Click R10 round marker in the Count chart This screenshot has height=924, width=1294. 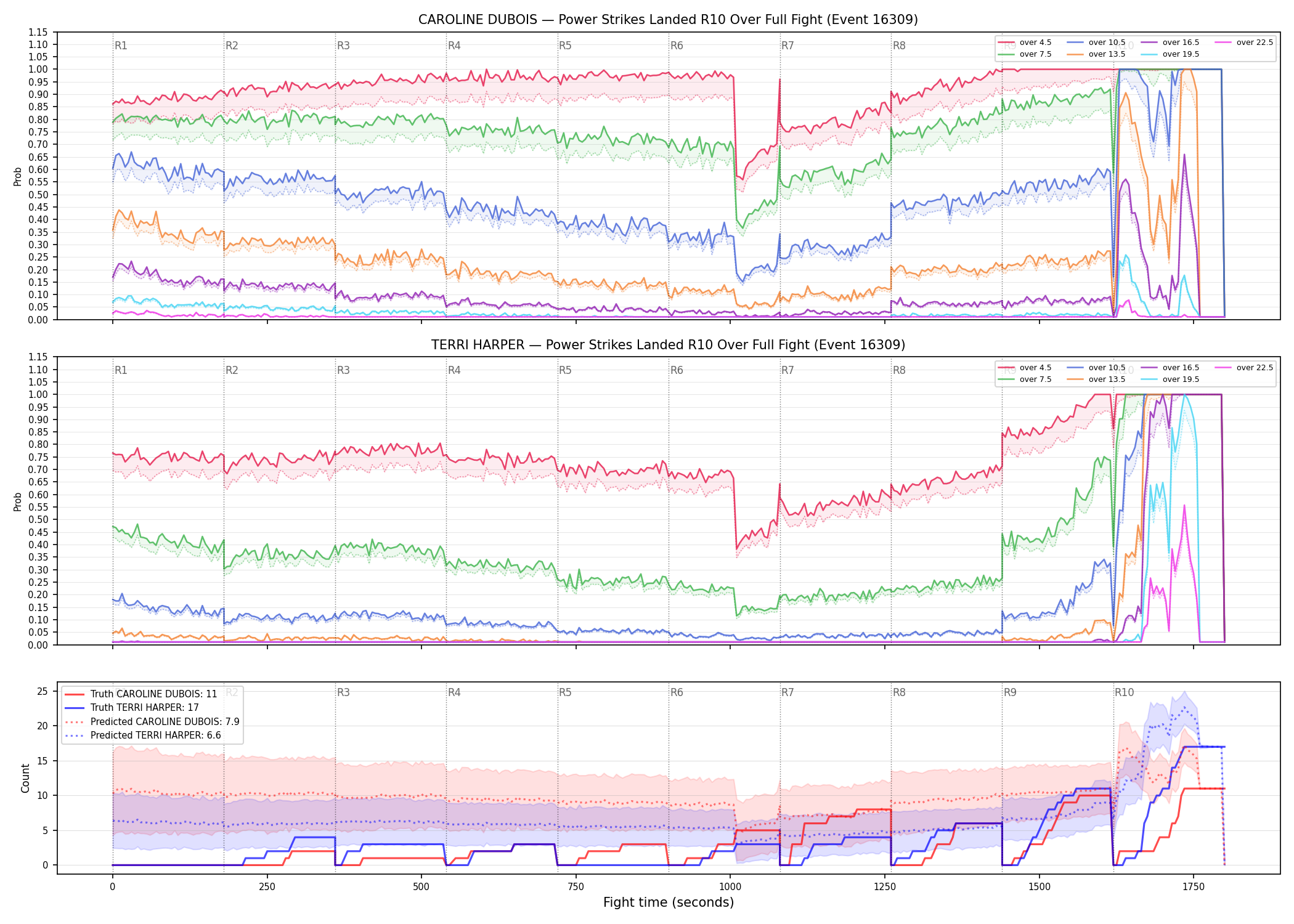pos(1124,692)
